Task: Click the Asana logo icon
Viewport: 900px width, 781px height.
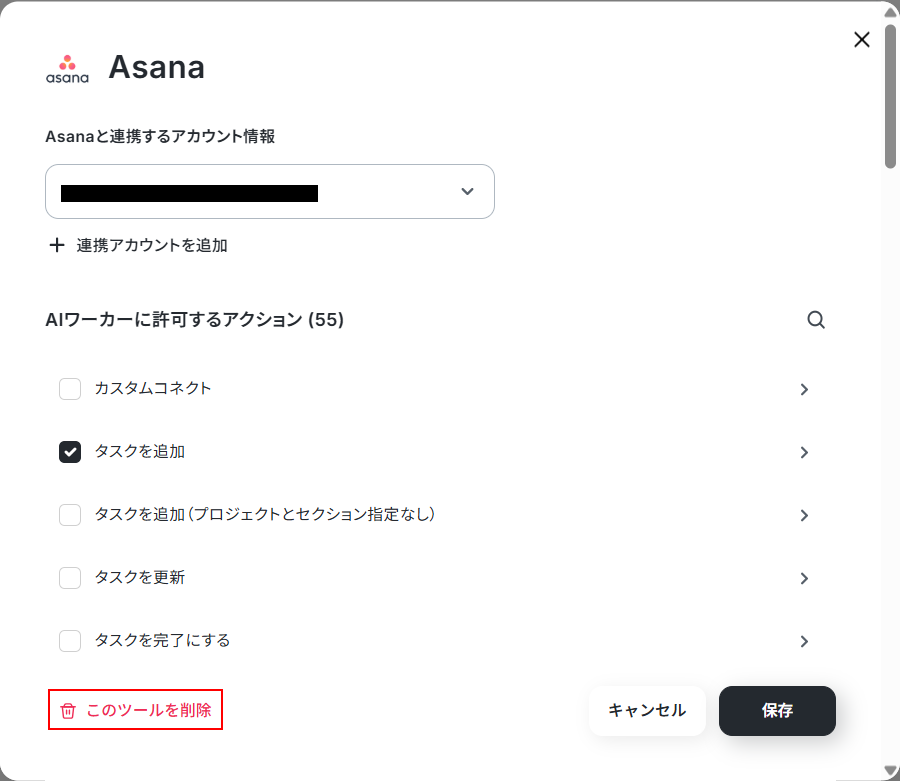Action: [67, 69]
